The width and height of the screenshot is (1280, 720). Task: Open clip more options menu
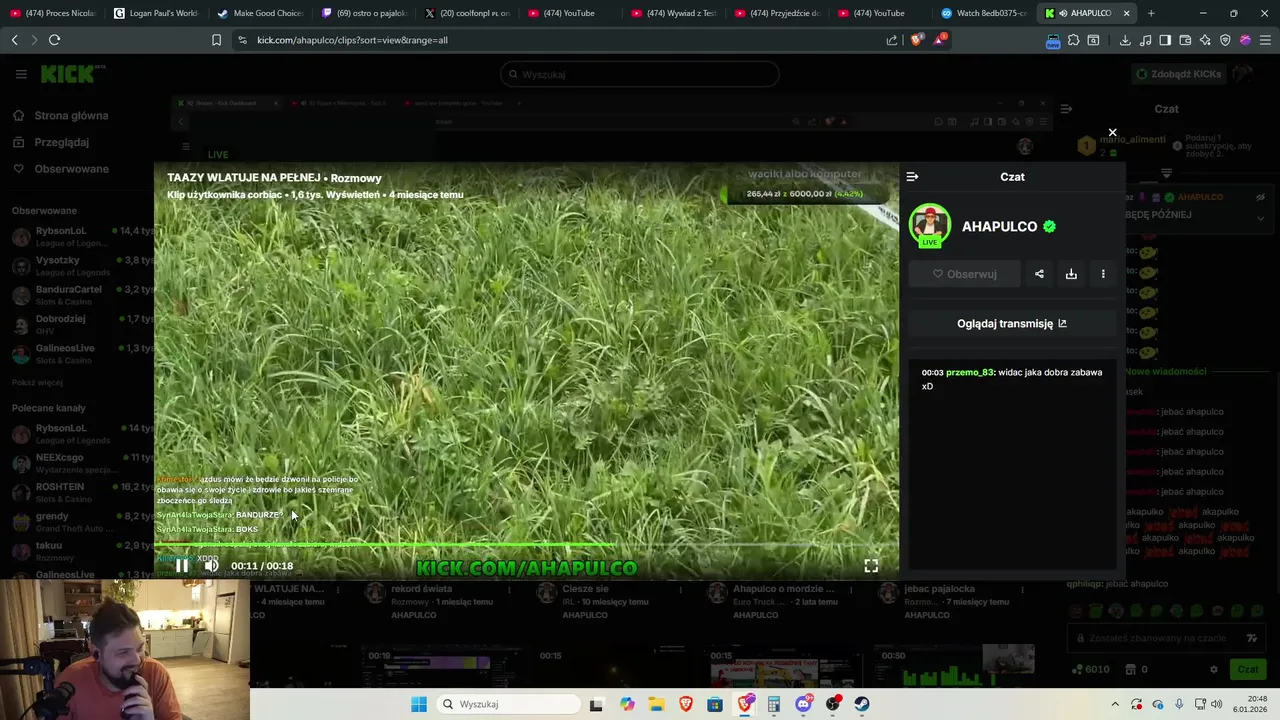coord(1103,274)
